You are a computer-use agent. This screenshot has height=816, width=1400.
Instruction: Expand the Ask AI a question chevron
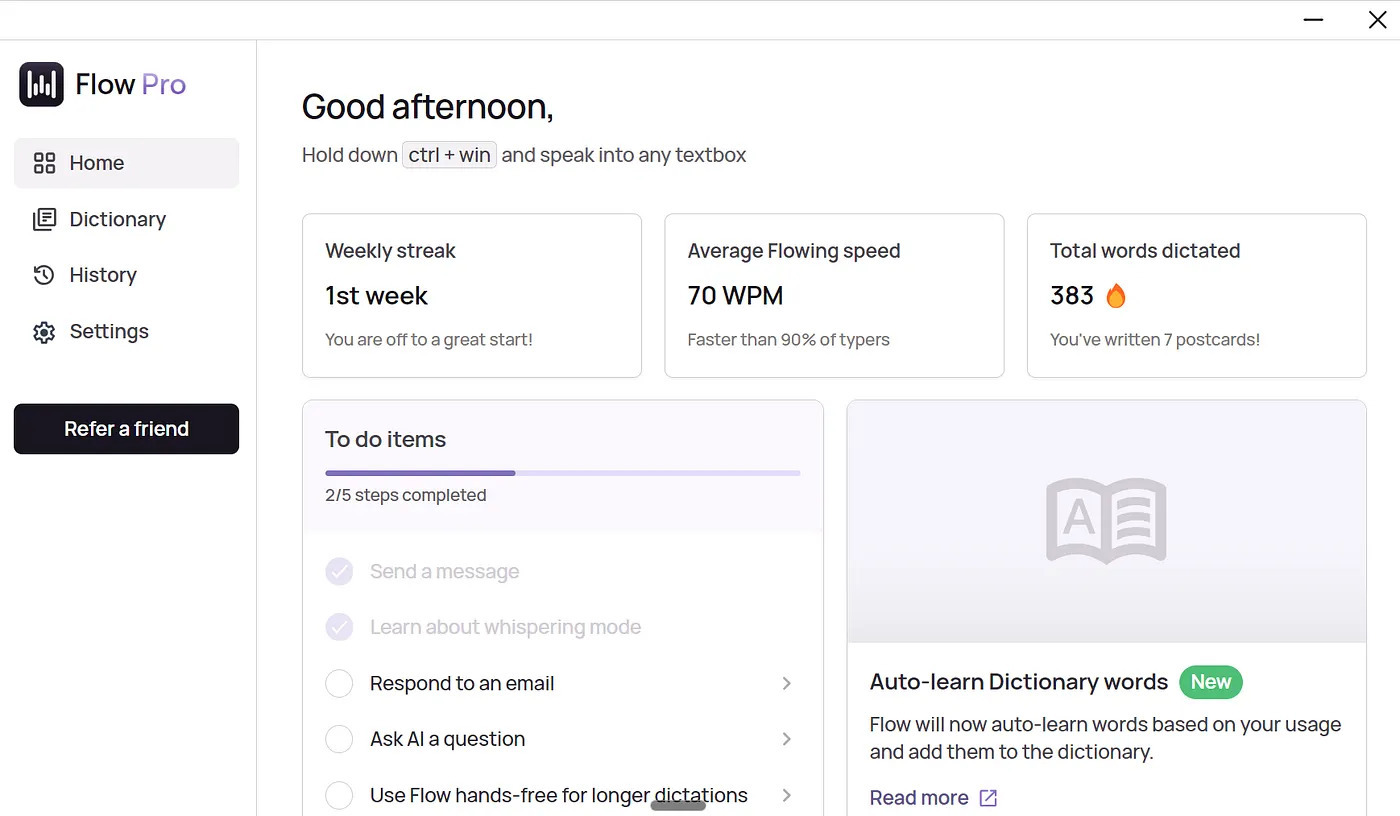(x=787, y=739)
